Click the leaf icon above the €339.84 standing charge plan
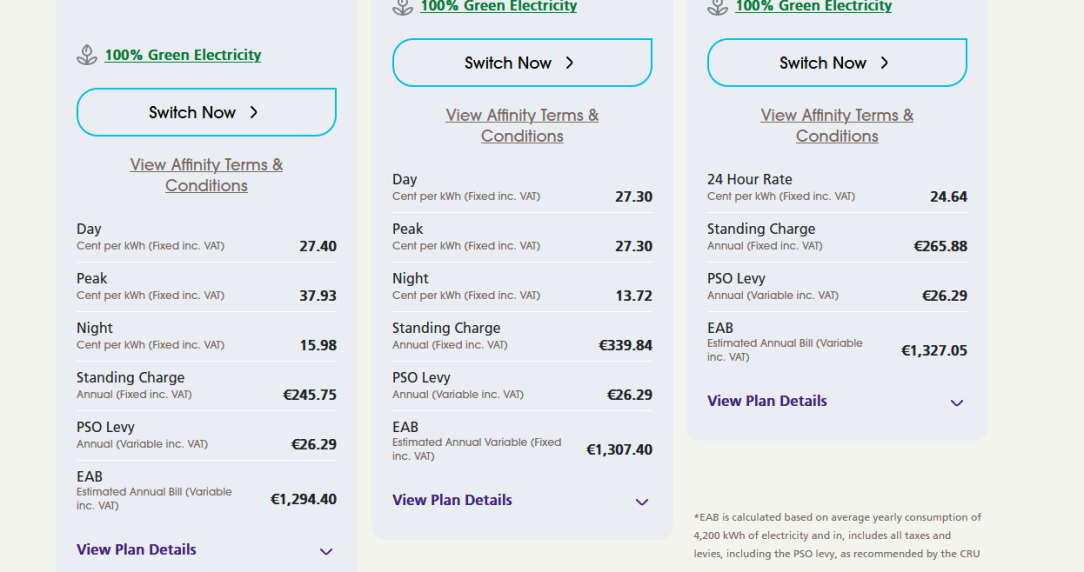 pos(402,7)
